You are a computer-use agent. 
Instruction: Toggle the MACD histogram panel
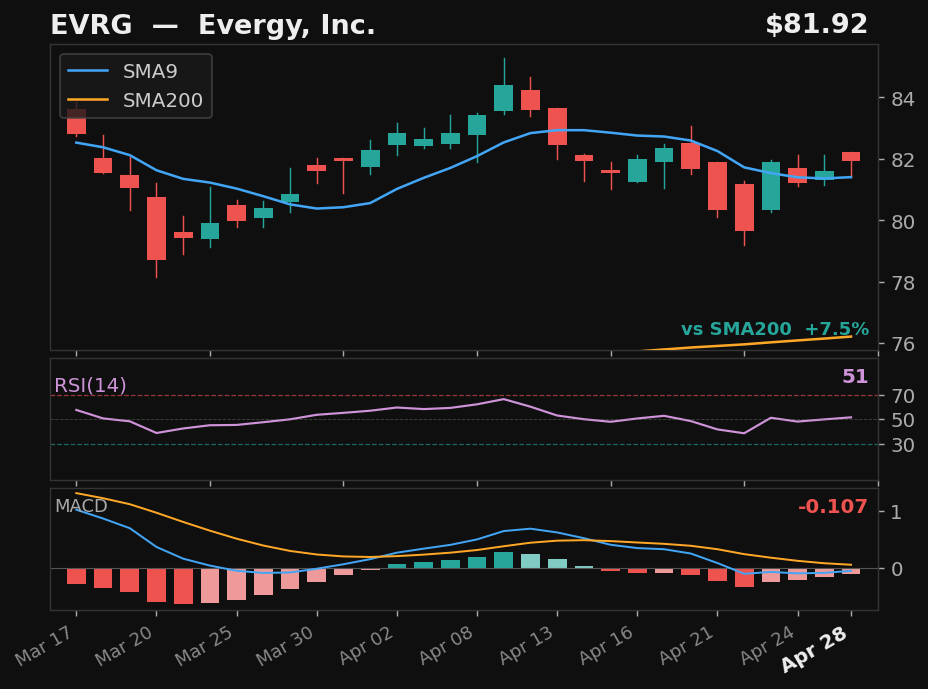coord(80,507)
